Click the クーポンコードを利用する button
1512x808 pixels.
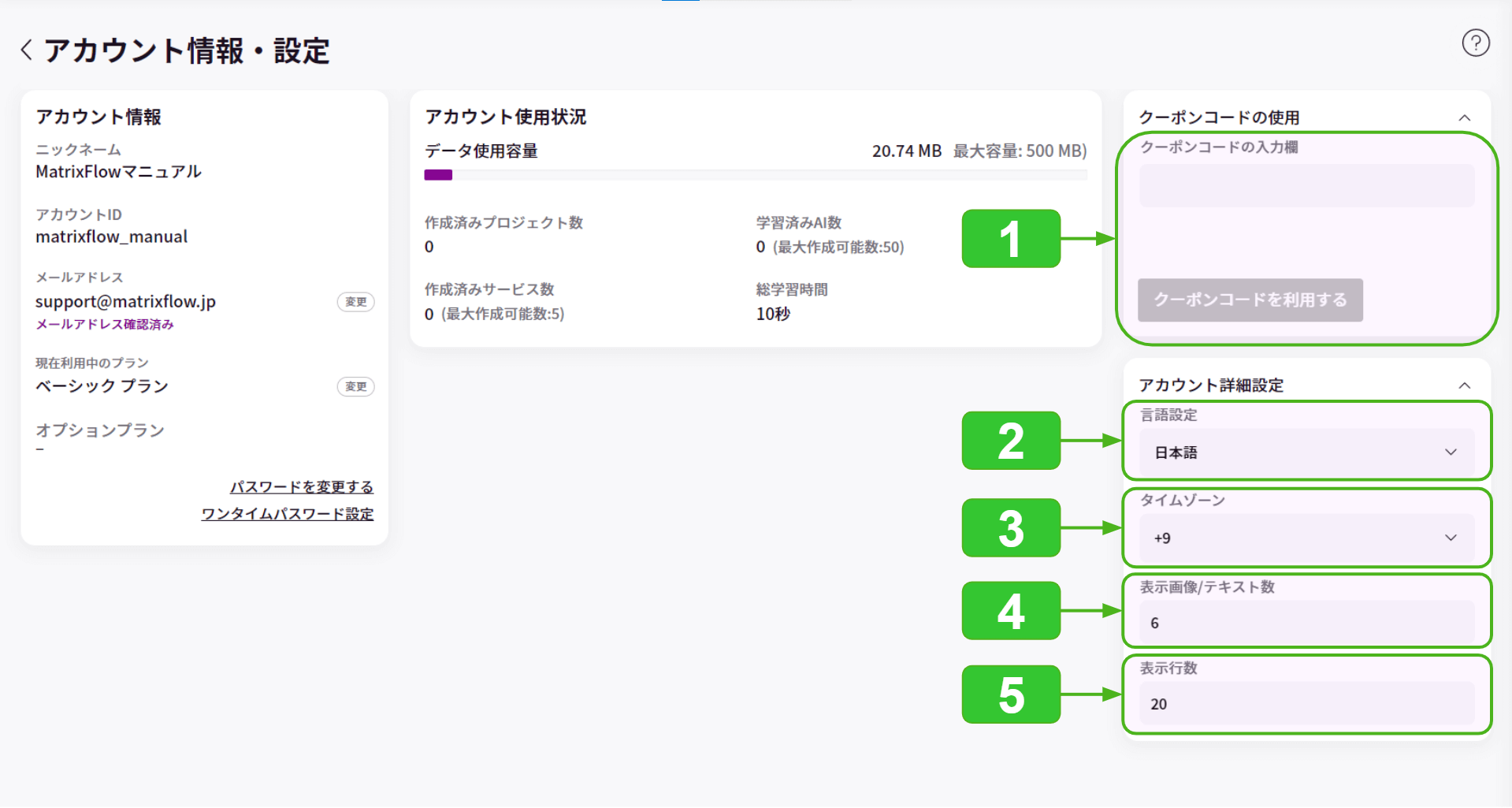[1250, 300]
